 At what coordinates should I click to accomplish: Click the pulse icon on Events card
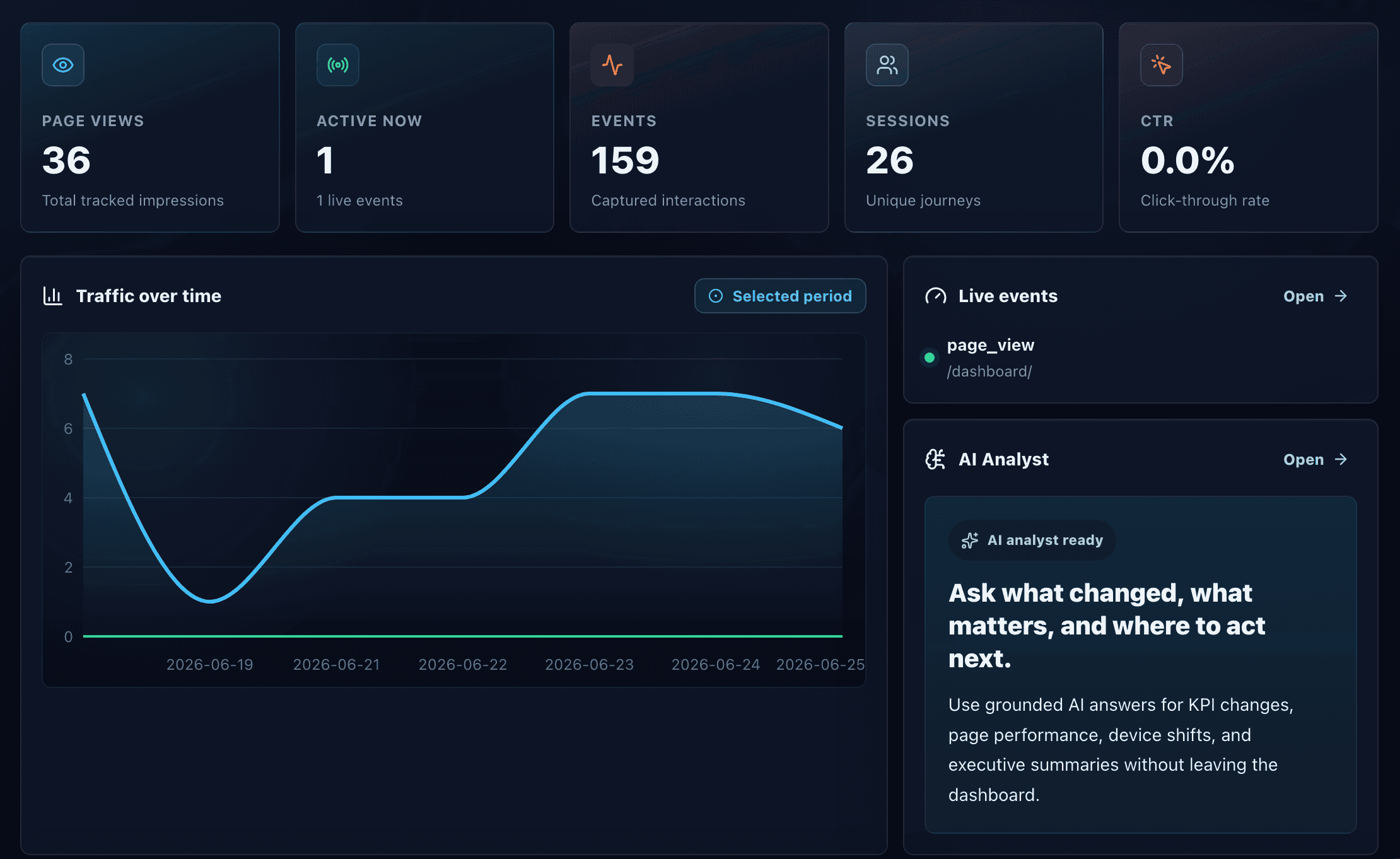pyautogui.click(x=612, y=65)
